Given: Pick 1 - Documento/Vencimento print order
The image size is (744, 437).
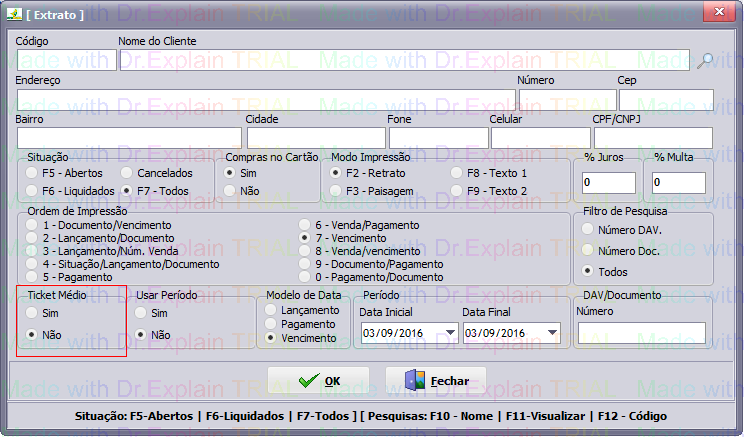Looking at the screenshot, I should (34, 226).
